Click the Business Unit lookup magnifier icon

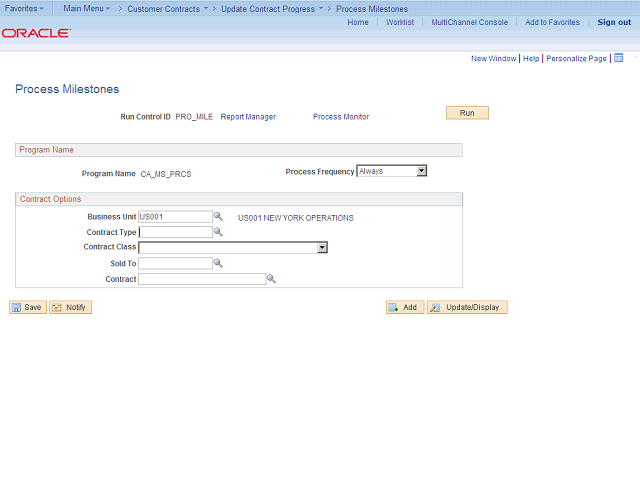point(218,216)
